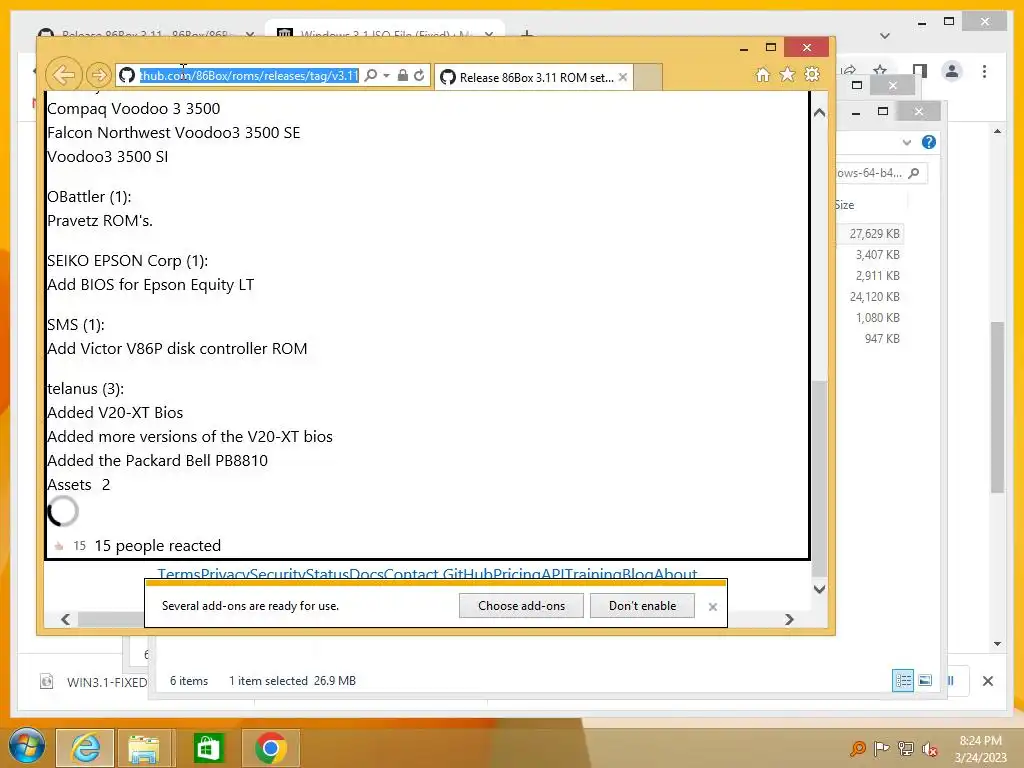This screenshot has height=768, width=1024.
Task: Click the down arrow of IE vertical scrollbar
Action: tap(820, 589)
